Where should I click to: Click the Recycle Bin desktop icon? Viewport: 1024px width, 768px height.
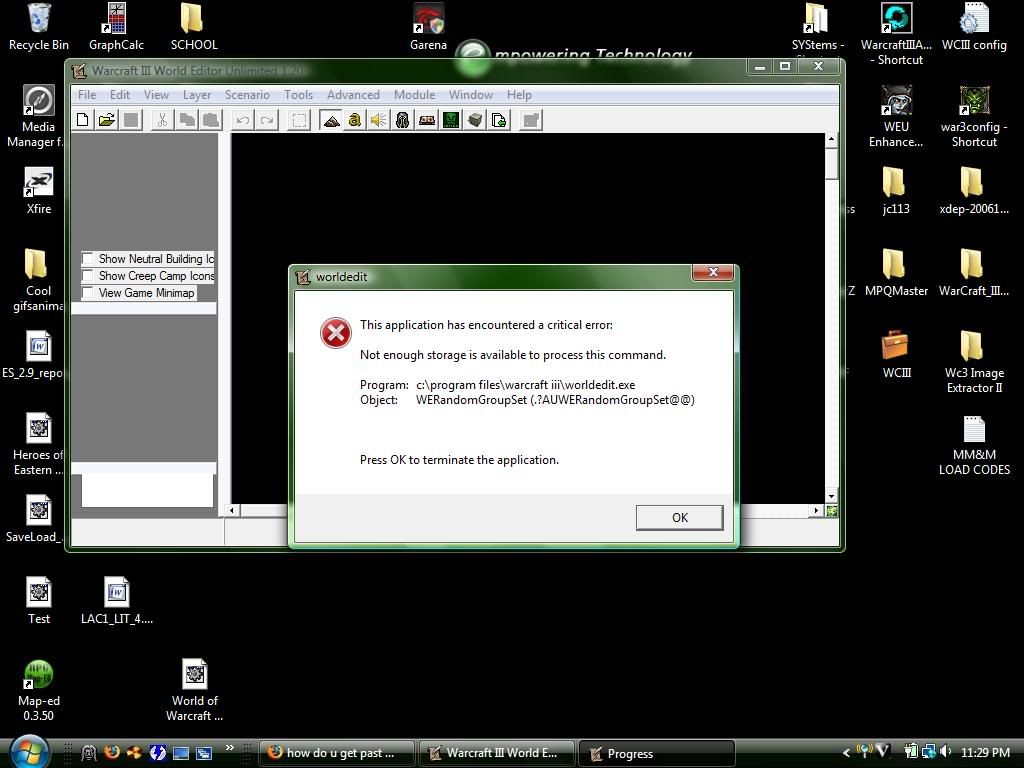(39, 27)
